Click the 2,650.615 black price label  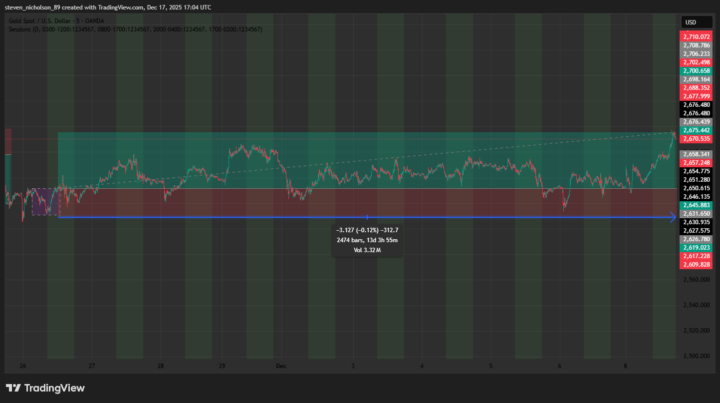[x=696, y=188]
